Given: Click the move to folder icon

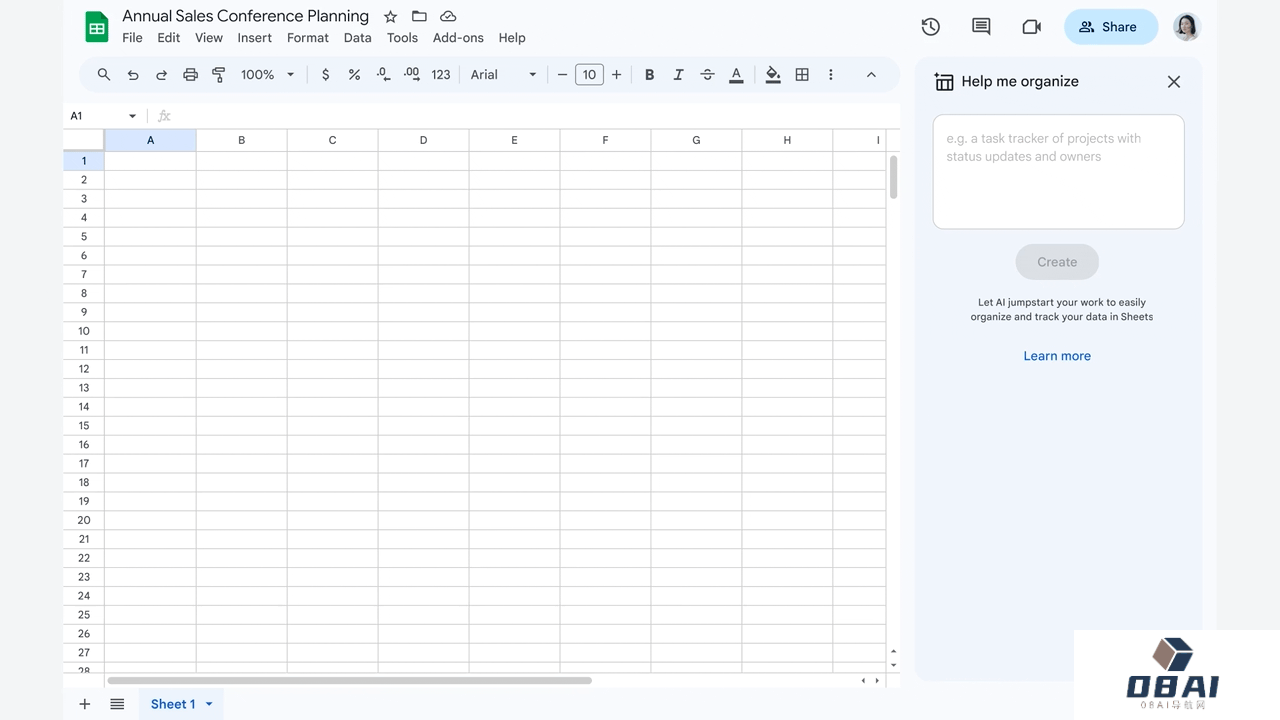Looking at the screenshot, I should (x=419, y=17).
